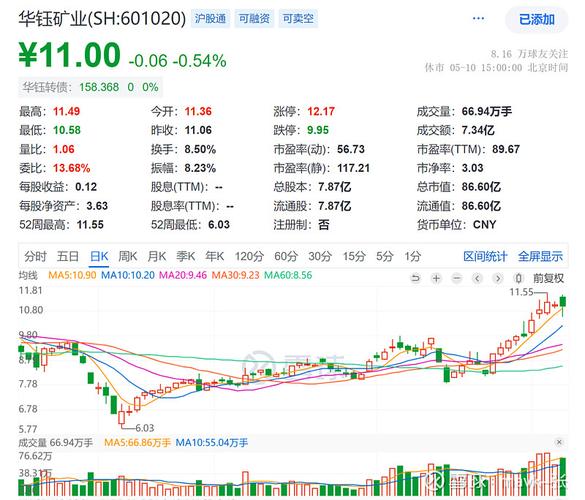Select the 1分 chart tab
The image size is (585, 500).
pos(413,256)
